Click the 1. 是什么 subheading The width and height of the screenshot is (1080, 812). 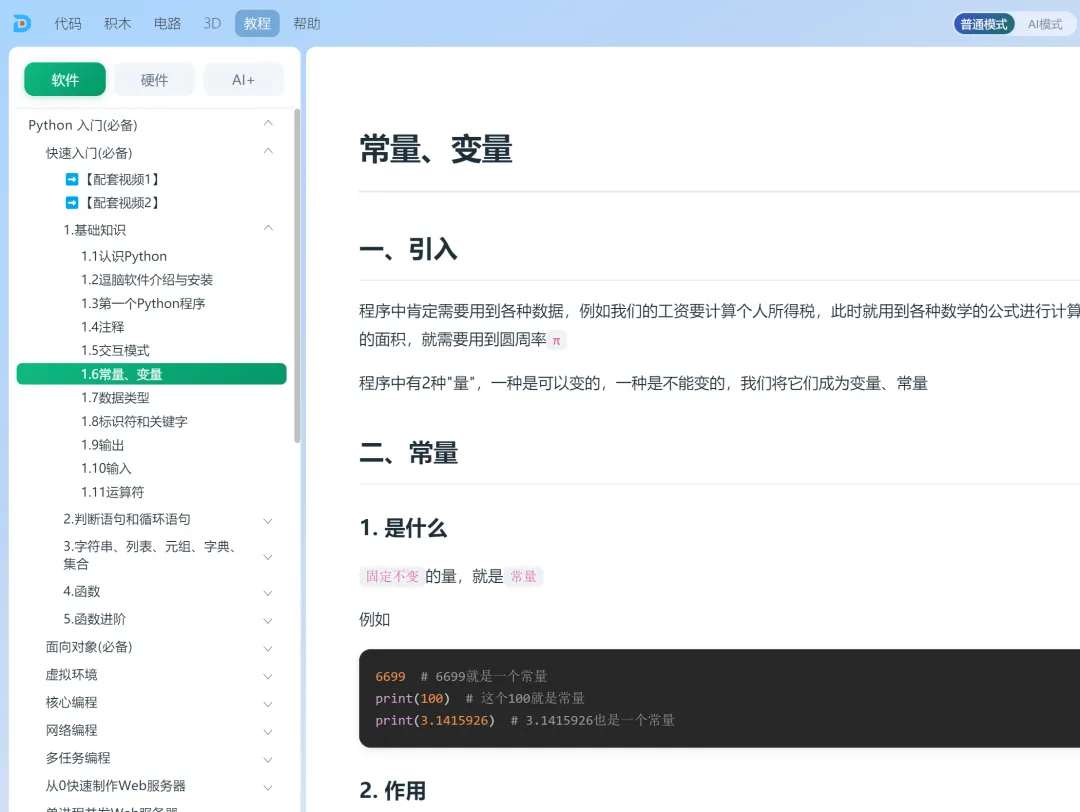tap(403, 528)
